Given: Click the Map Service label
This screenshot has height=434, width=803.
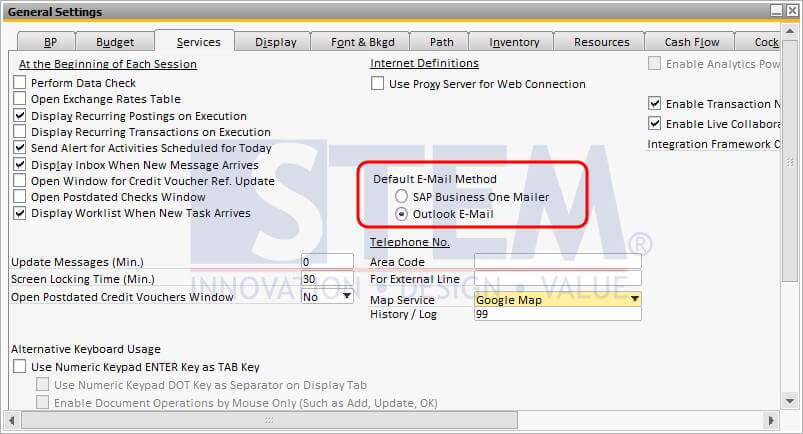Looking at the screenshot, I should [x=402, y=300].
